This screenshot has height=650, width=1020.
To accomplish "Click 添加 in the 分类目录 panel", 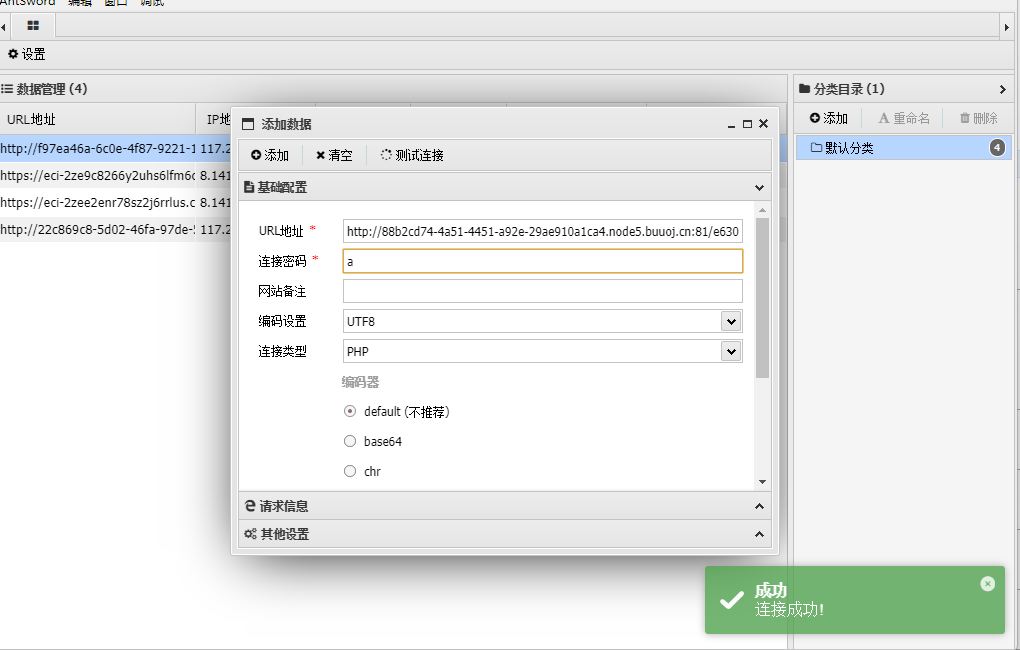I will [x=829, y=118].
